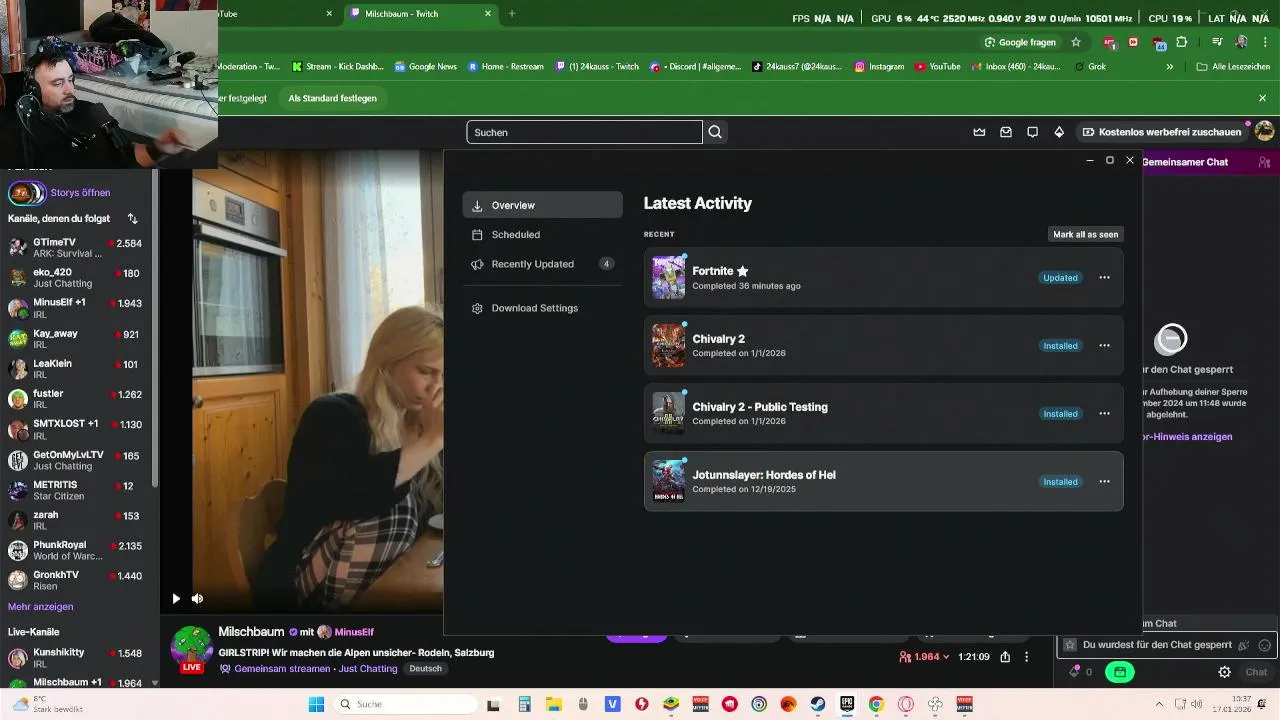Open Chrome media control icon
The width and height of the screenshot is (1280, 720).
pyautogui.click(x=1217, y=42)
